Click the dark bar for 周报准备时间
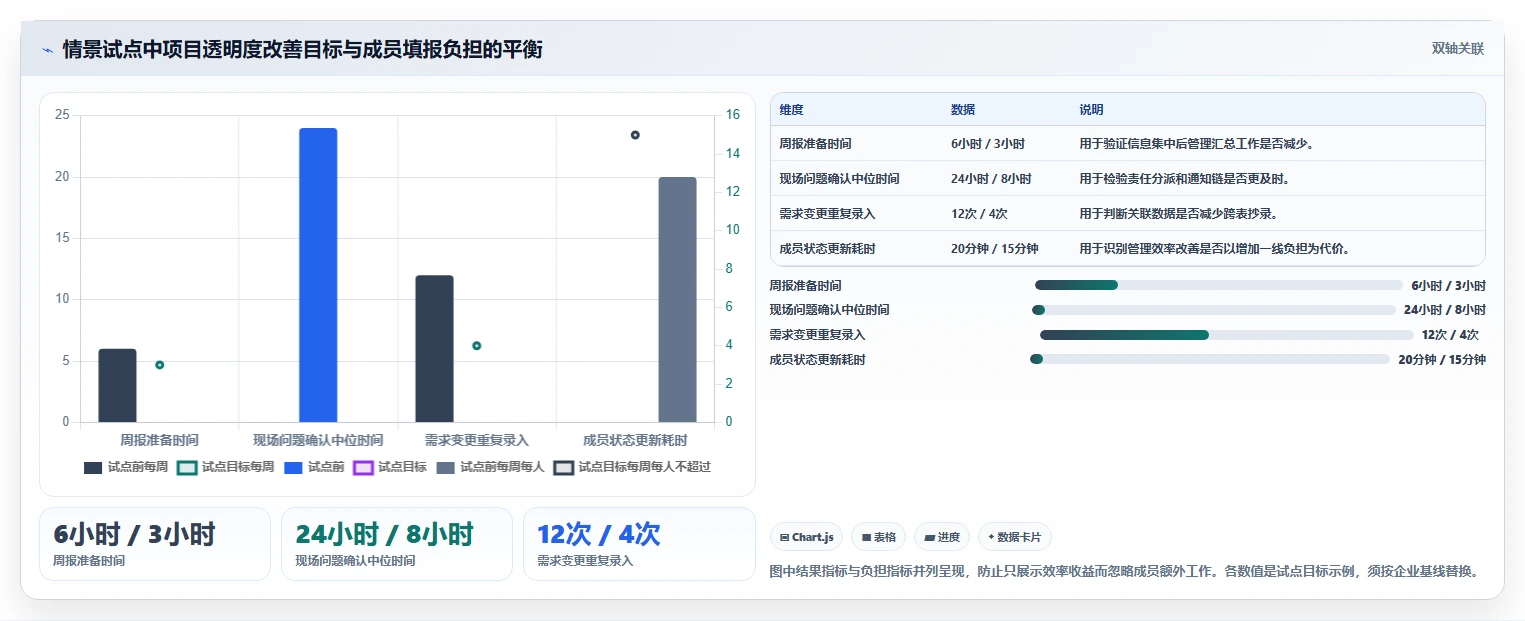 117,385
